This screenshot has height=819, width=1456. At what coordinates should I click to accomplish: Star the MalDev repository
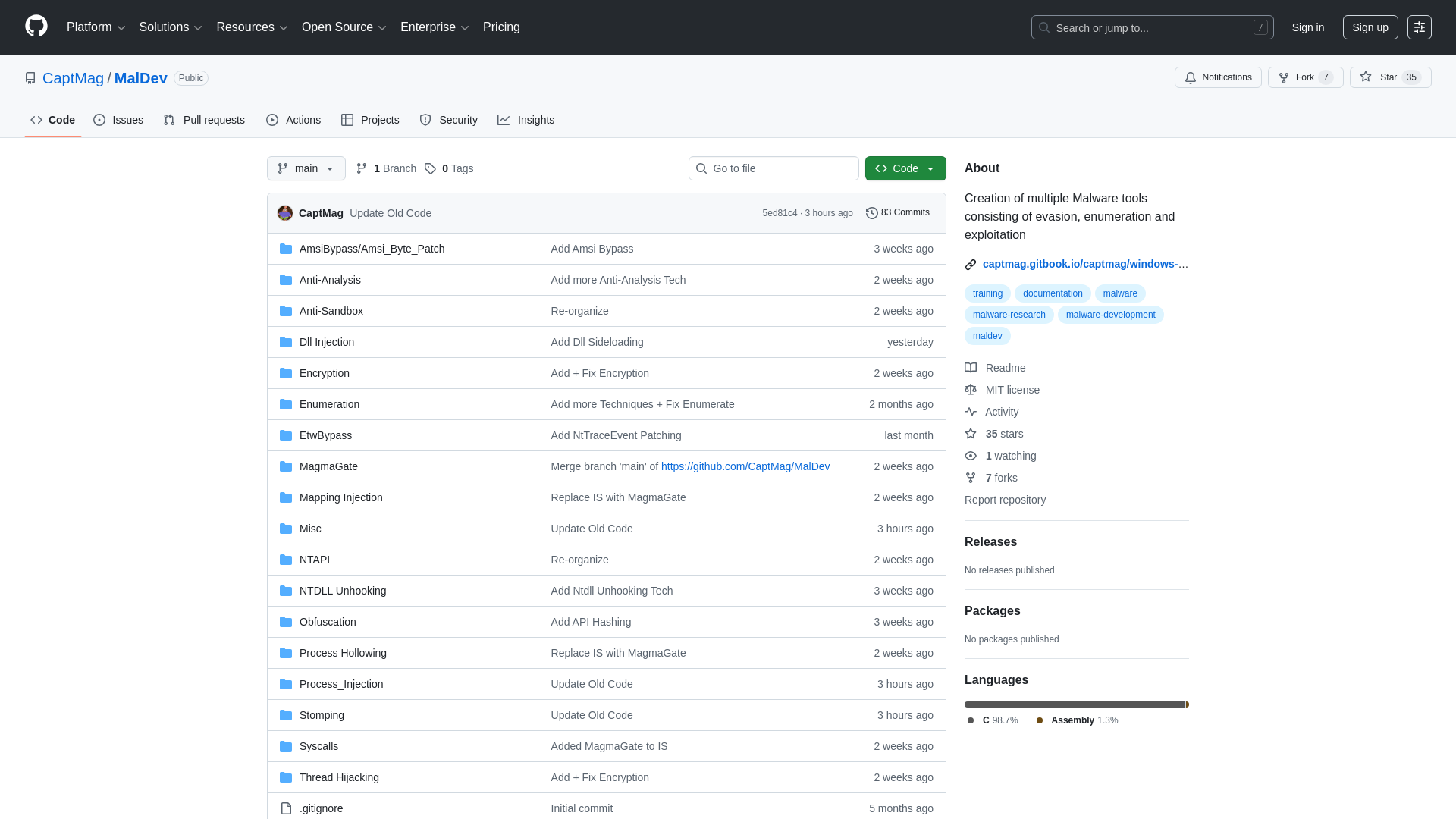[1379, 77]
